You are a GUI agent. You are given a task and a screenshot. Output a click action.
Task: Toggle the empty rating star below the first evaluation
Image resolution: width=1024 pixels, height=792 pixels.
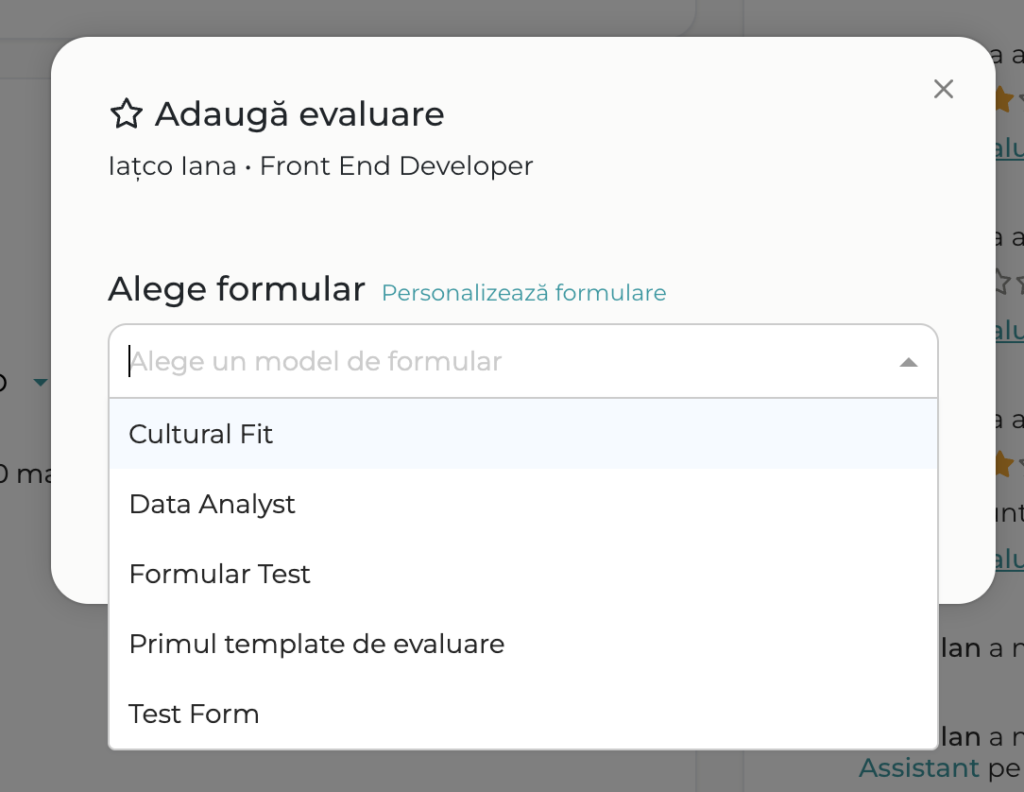[x=1005, y=283]
